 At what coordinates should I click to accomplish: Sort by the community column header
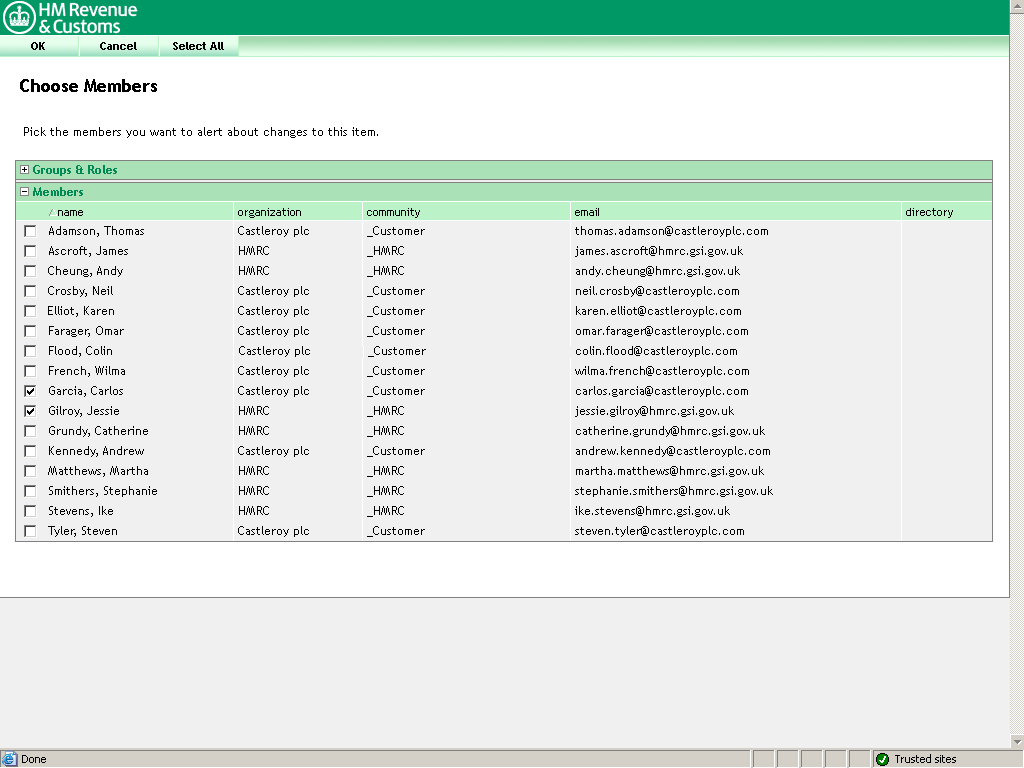(x=393, y=212)
